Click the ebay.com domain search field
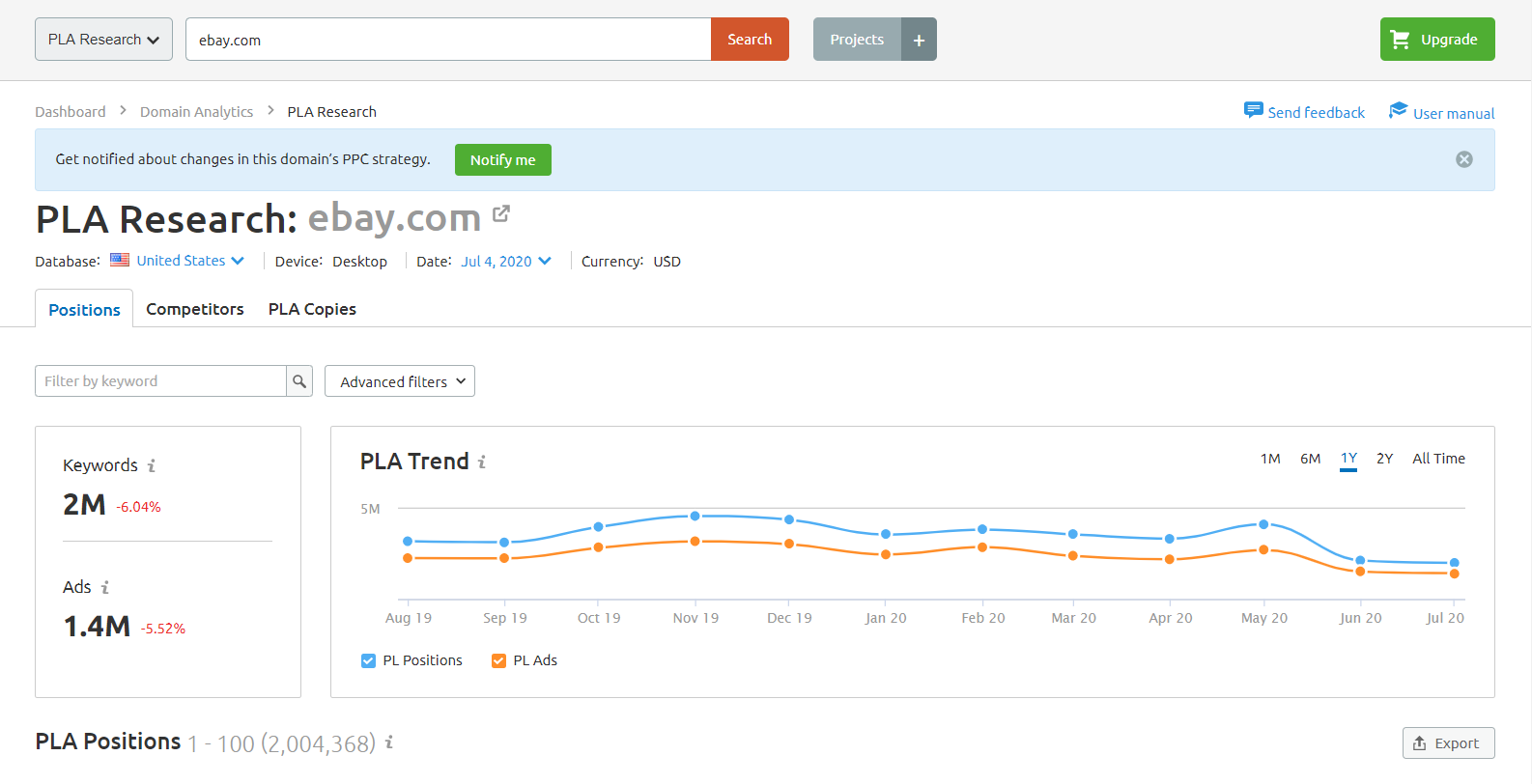Viewport: 1532px width, 784px height. pyautogui.click(x=448, y=40)
